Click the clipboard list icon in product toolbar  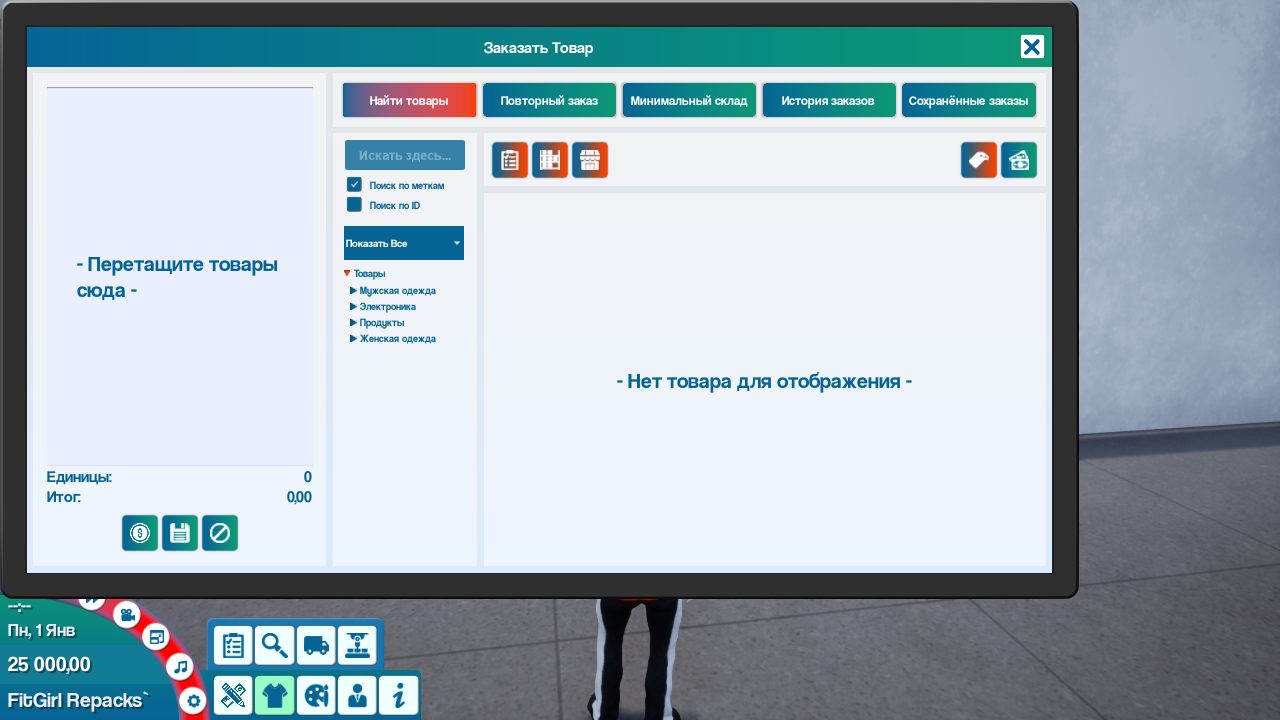click(510, 160)
